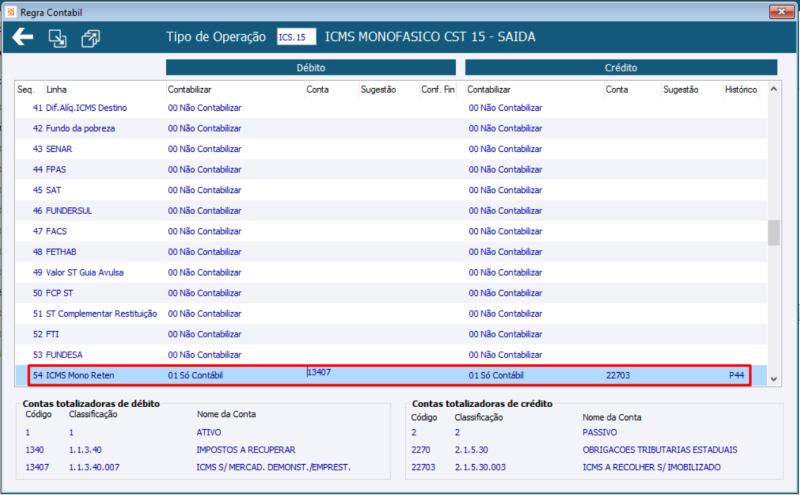This screenshot has height=495, width=800.
Task: Click the Linha column header
Action: [x=56, y=89]
